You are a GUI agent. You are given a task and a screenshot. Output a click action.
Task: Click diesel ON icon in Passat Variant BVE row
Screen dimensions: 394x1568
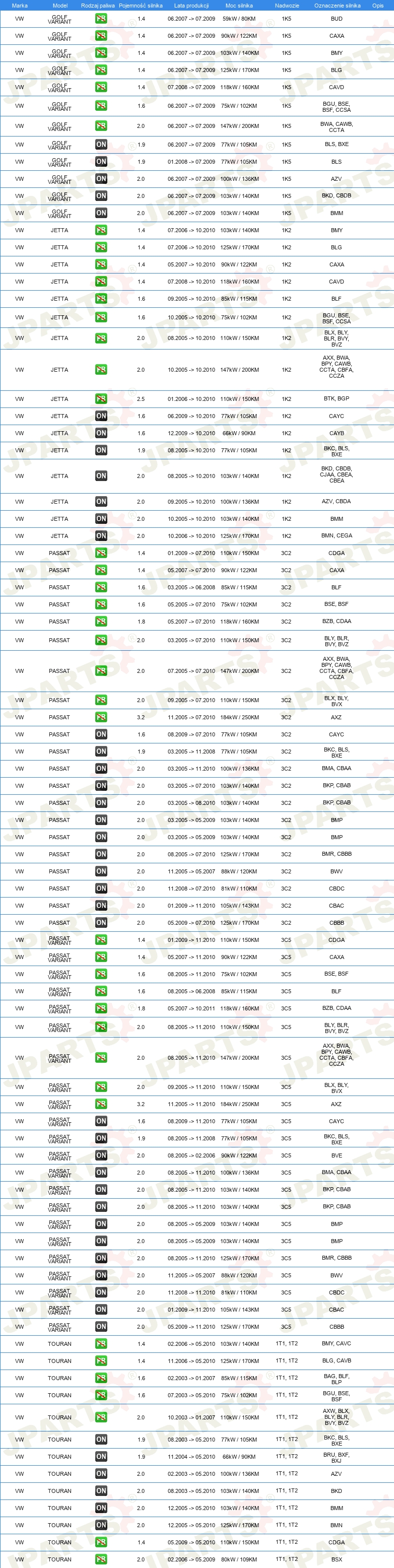[101, 1155]
